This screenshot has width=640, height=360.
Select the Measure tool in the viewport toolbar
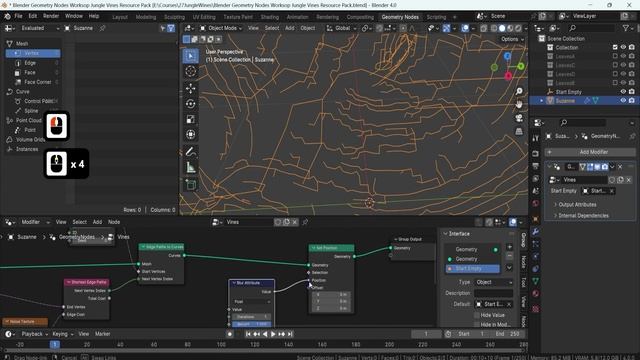190,167
